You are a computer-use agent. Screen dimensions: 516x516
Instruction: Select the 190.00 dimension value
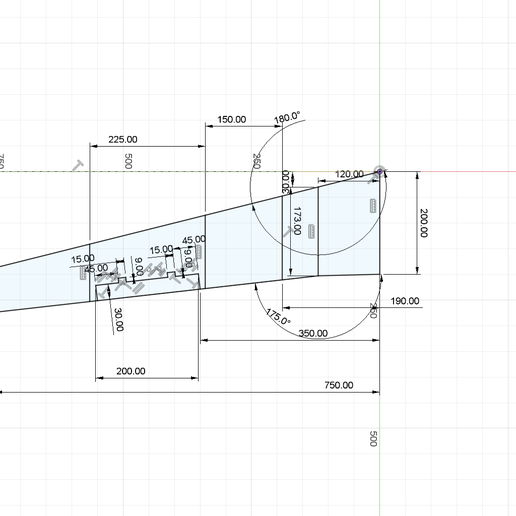click(405, 301)
